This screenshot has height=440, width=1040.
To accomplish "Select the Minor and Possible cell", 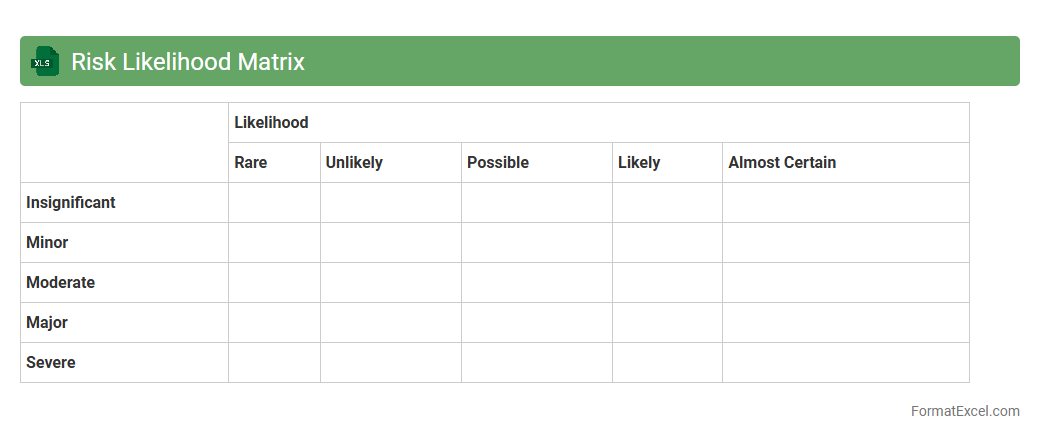I will pos(537,243).
